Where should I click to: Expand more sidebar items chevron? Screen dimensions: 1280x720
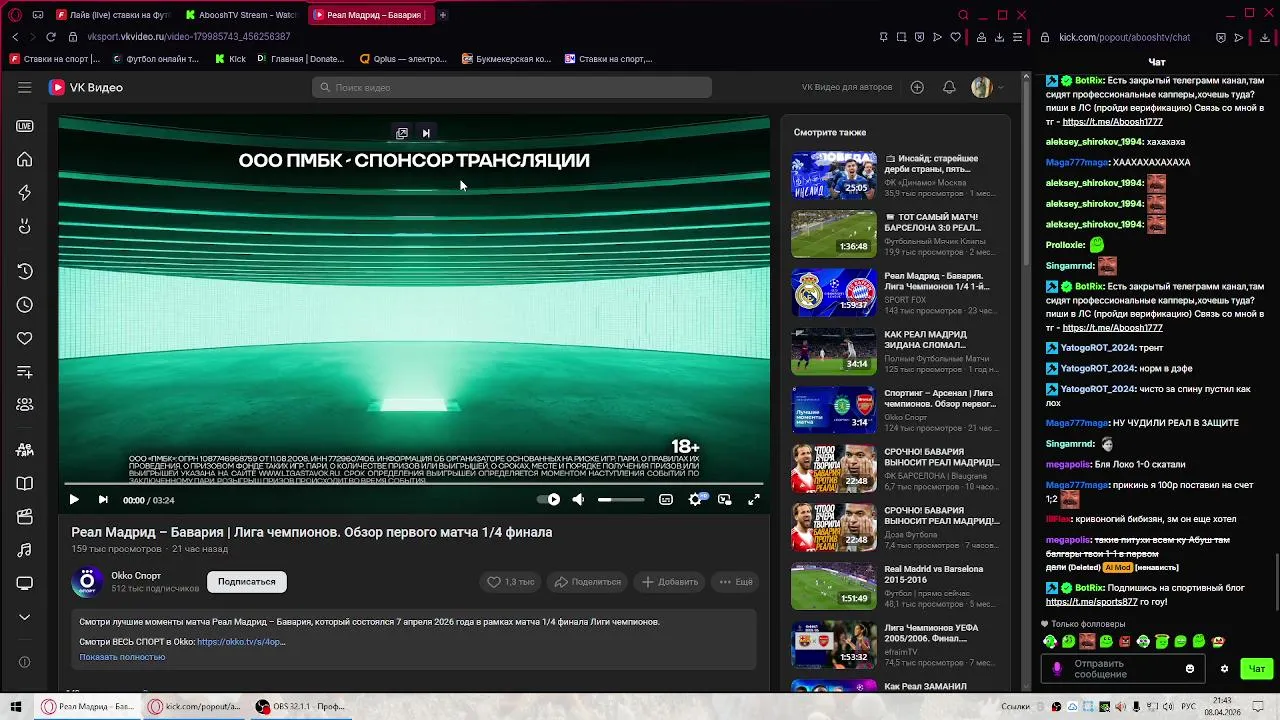coord(25,617)
